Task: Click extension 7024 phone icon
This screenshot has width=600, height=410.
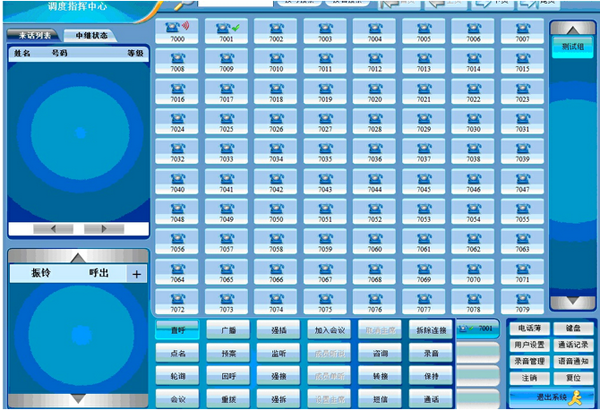Action: (x=177, y=122)
